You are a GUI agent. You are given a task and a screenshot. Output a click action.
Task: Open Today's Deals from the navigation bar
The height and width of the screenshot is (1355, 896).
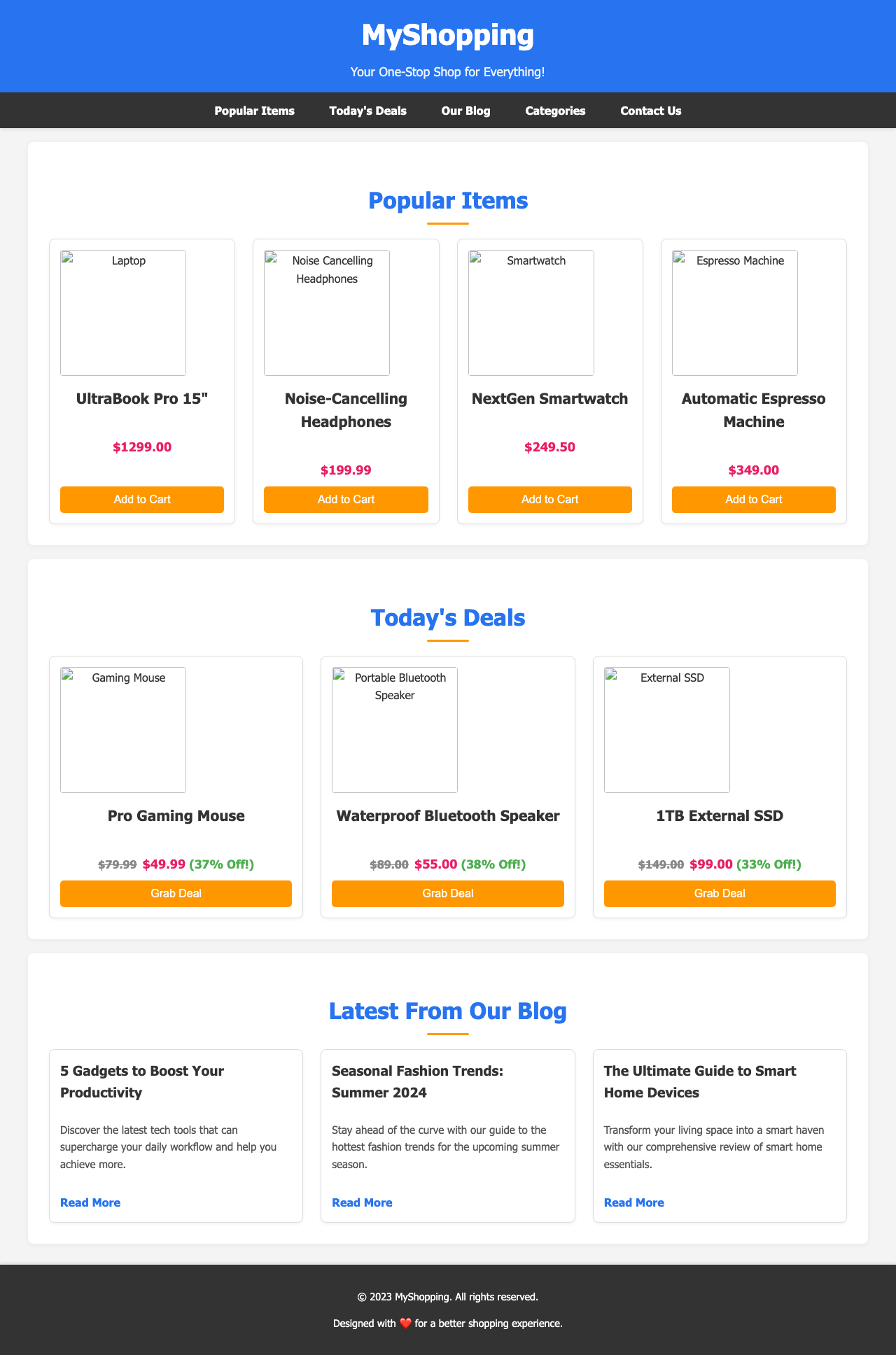point(367,110)
